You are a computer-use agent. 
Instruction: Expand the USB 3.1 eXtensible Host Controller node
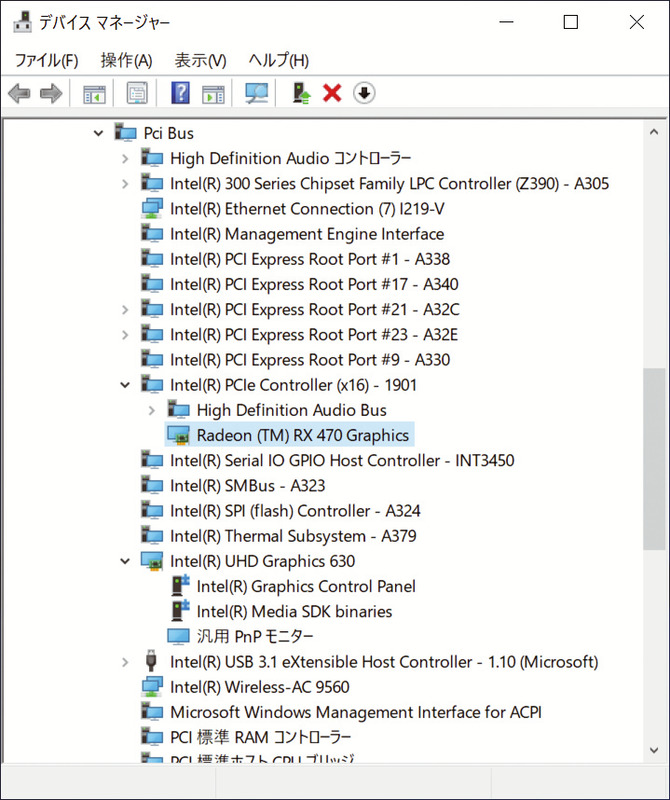pos(125,662)
